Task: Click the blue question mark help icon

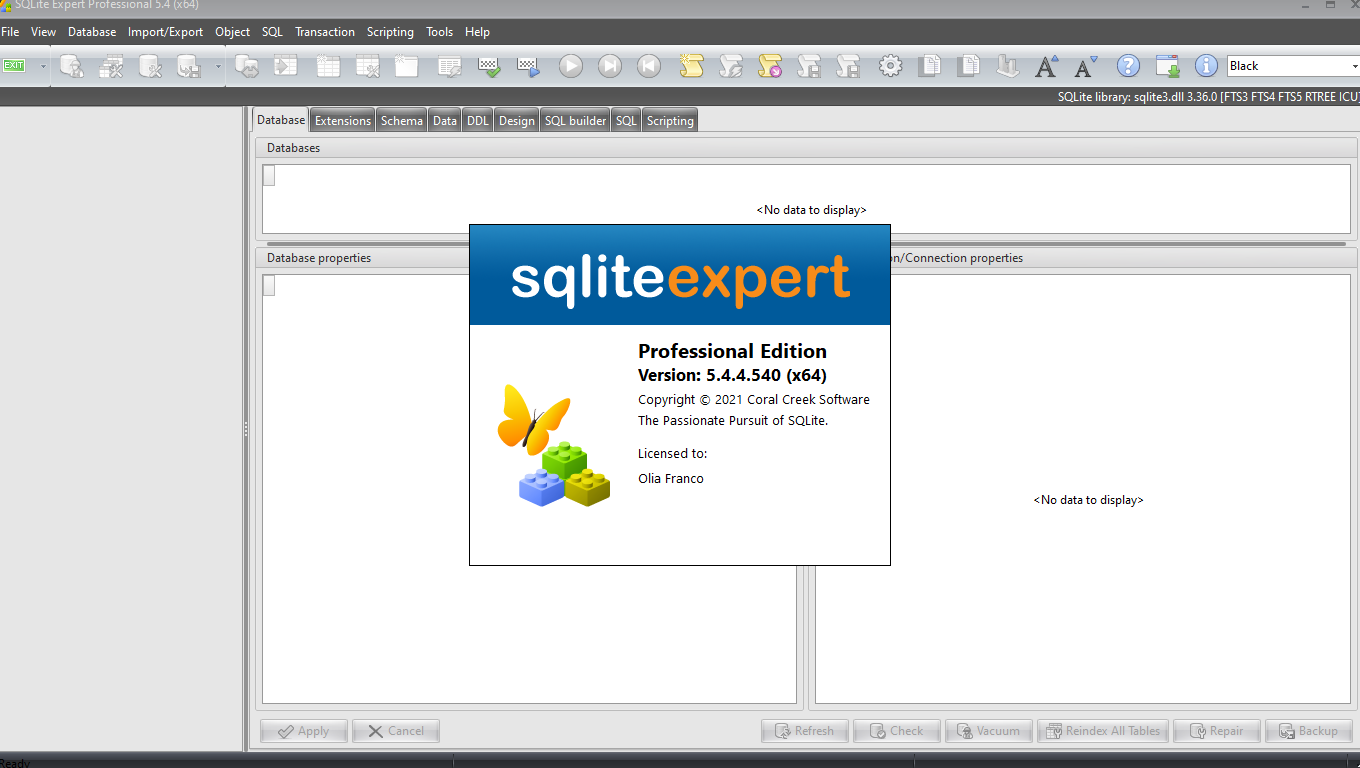Action: click(x=1128, y=66)
